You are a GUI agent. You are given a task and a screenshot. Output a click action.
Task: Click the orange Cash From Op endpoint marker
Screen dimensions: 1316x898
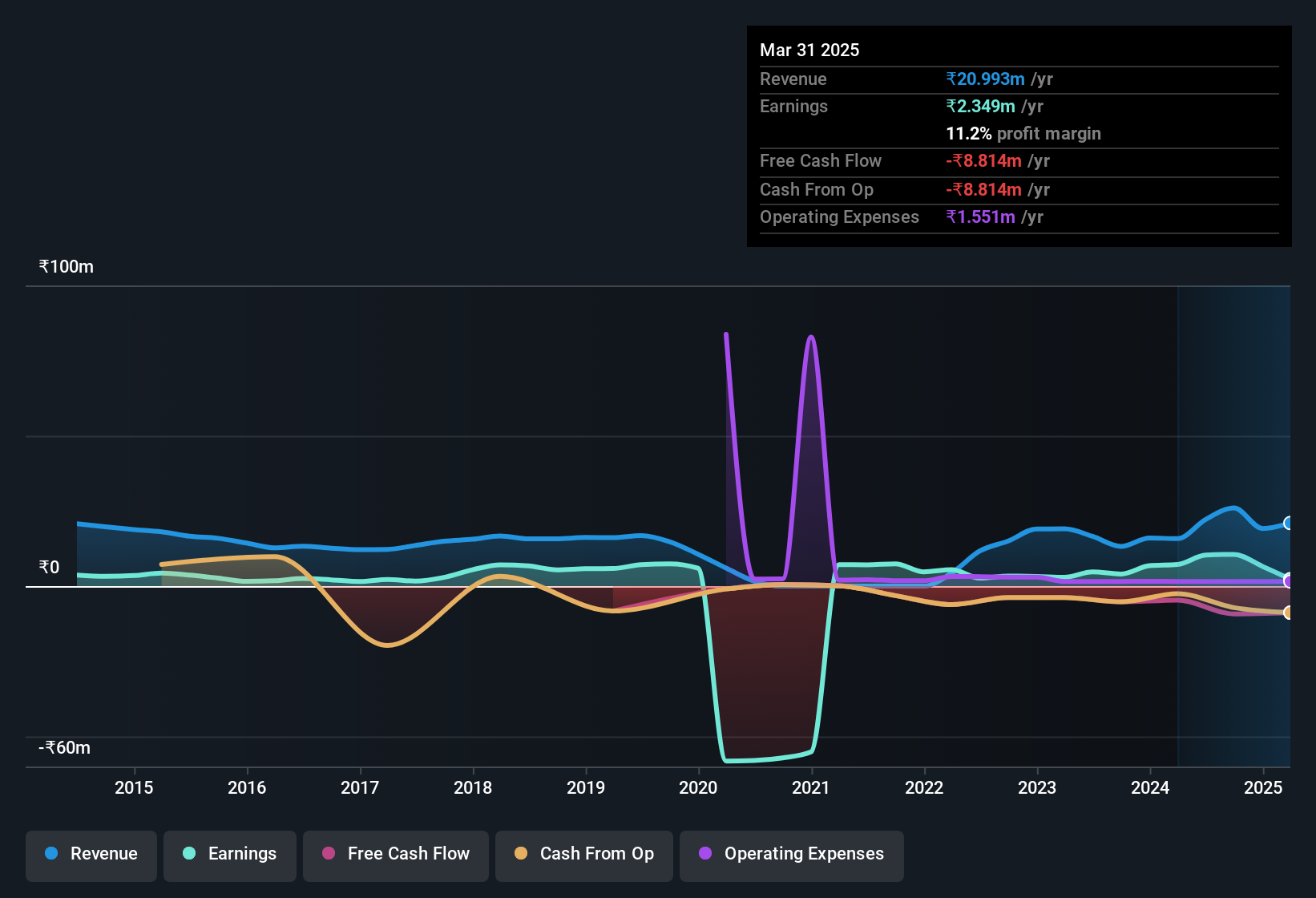pyautogui.click(x=1289, y=613)
